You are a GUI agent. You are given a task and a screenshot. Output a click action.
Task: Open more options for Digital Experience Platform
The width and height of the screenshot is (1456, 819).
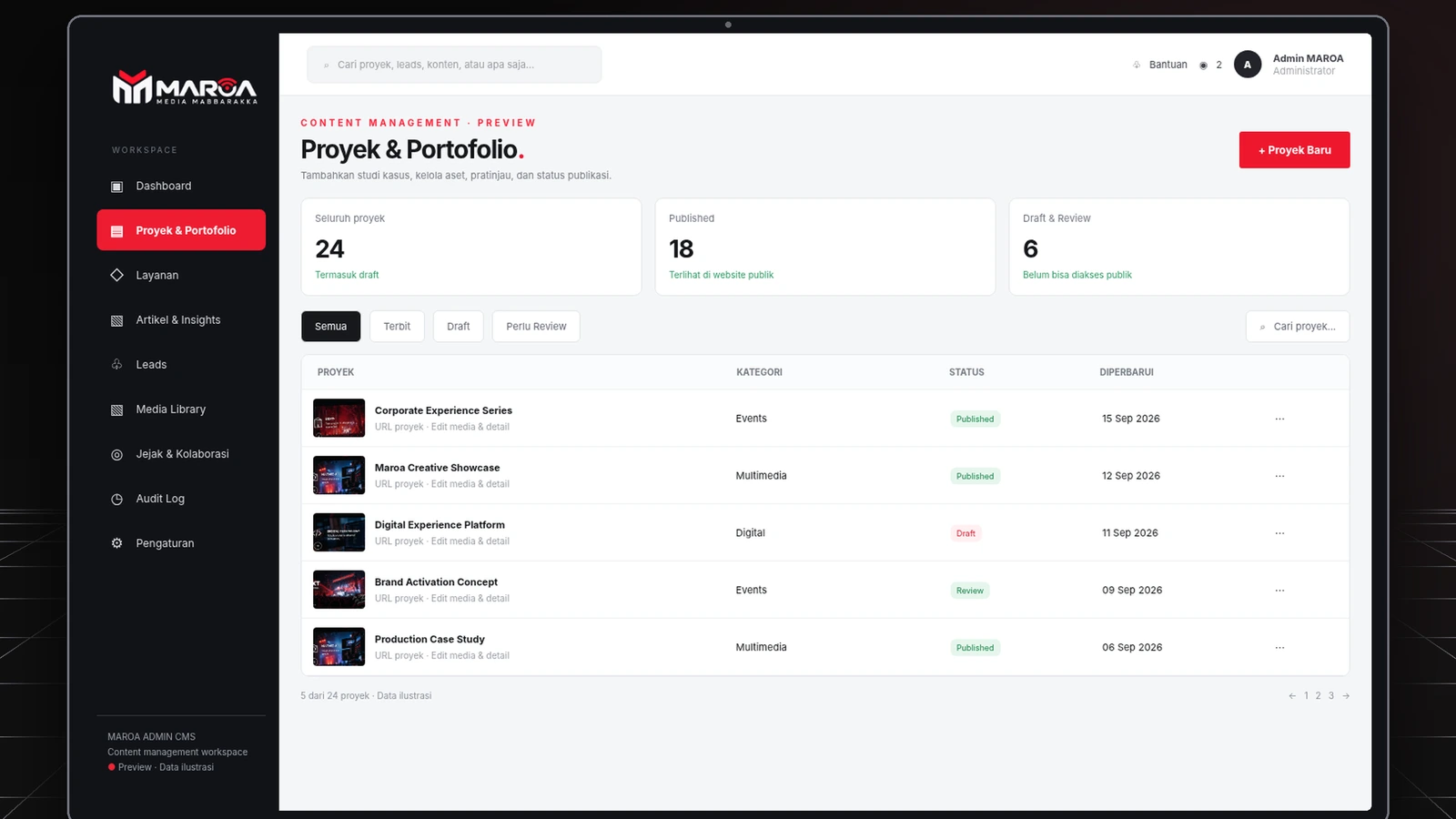pos(1279,533)
